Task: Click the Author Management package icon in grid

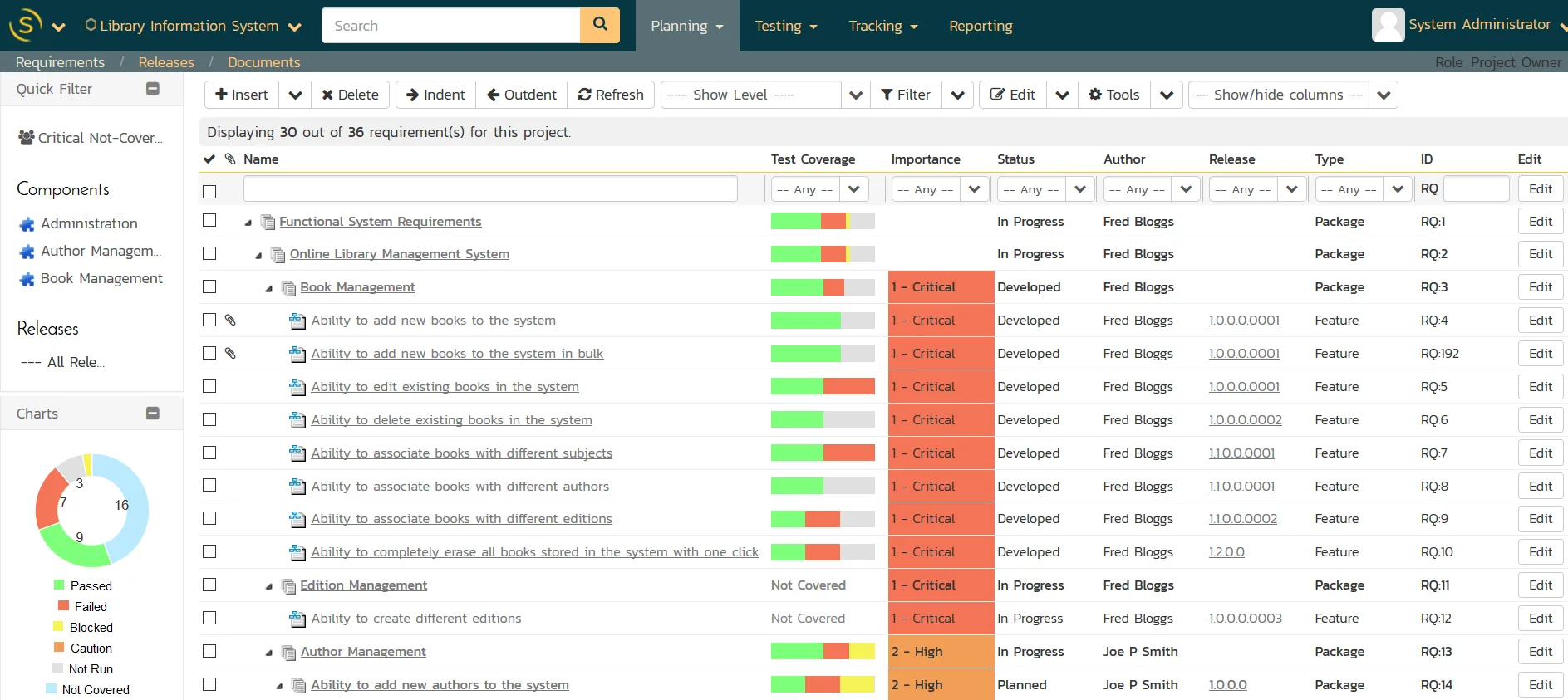Action: [x=288, y=653]
